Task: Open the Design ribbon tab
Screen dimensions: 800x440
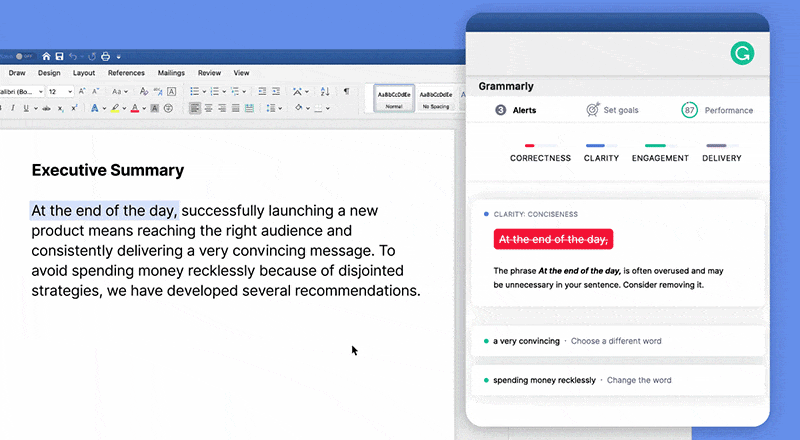Action: (x=49, y=73)
